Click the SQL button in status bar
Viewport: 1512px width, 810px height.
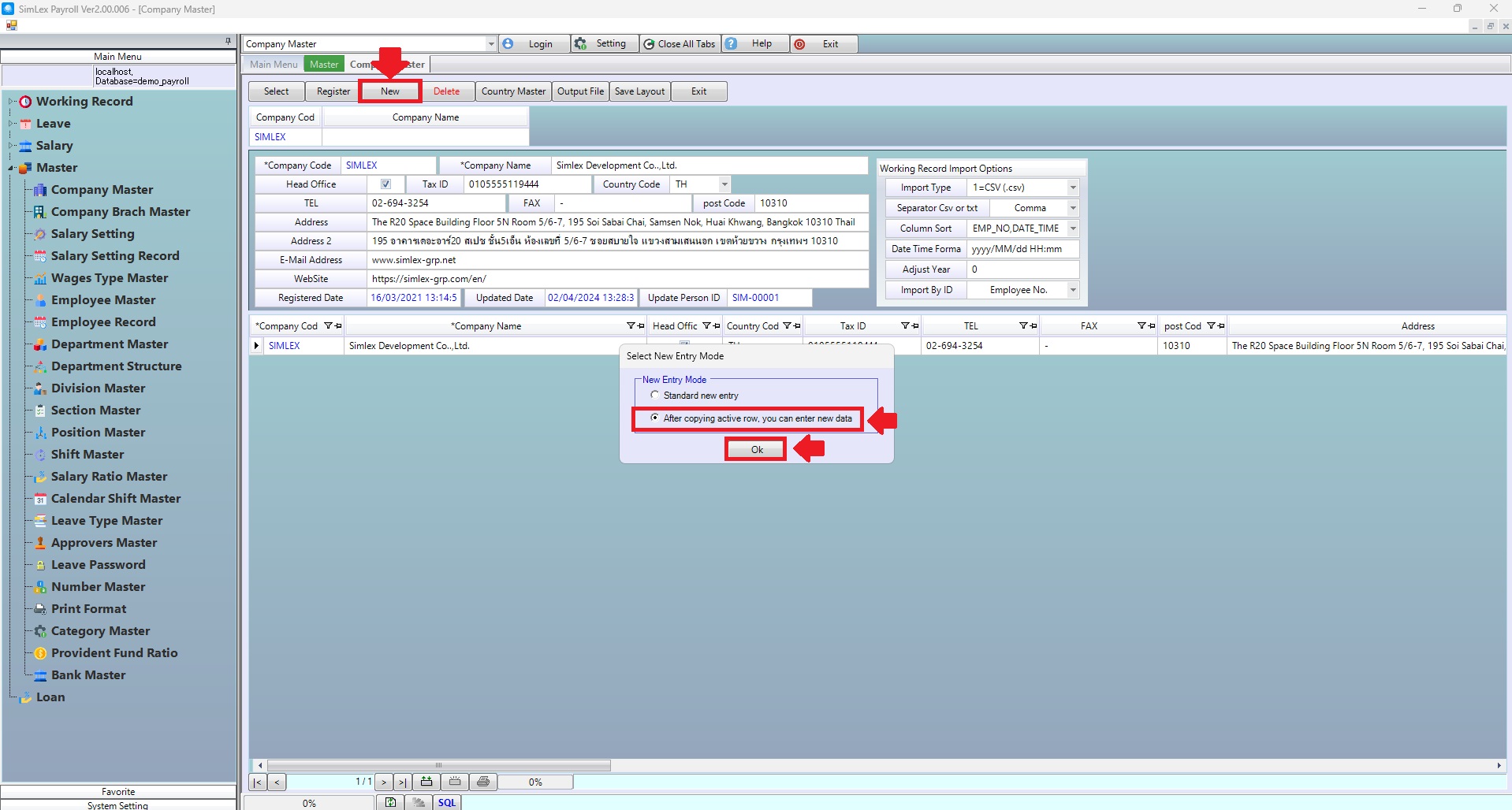point(447,802)
